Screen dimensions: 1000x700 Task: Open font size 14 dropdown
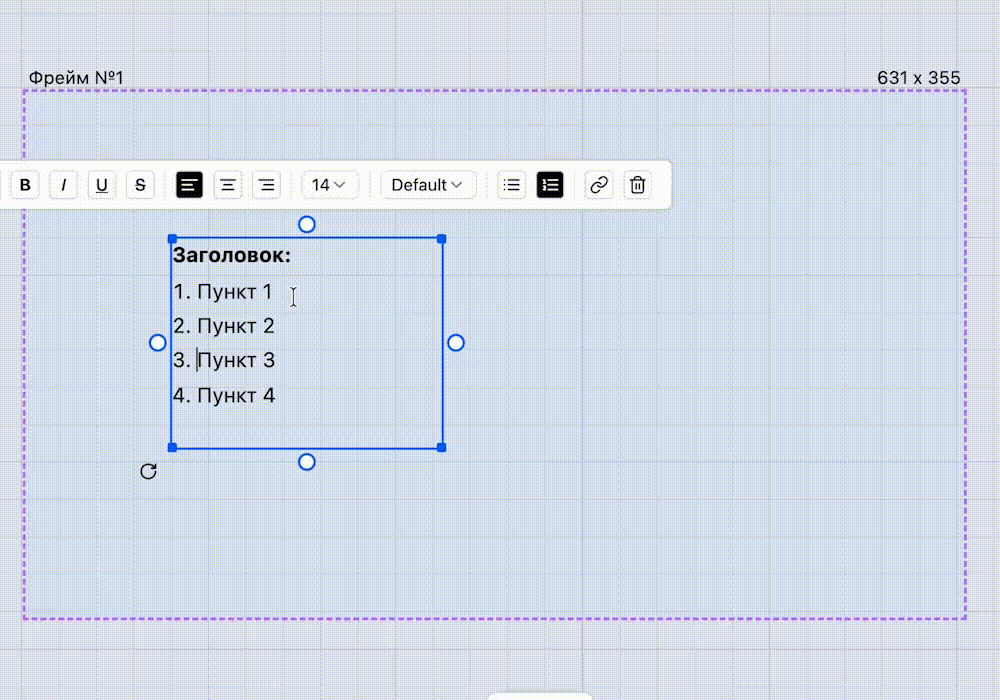[328, 185]
